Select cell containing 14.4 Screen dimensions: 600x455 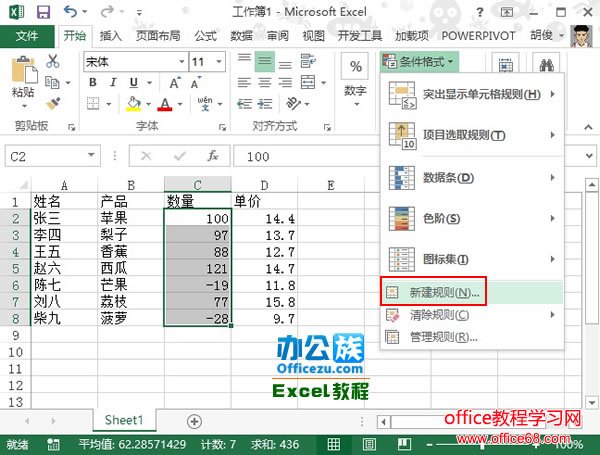pos(264,219)
